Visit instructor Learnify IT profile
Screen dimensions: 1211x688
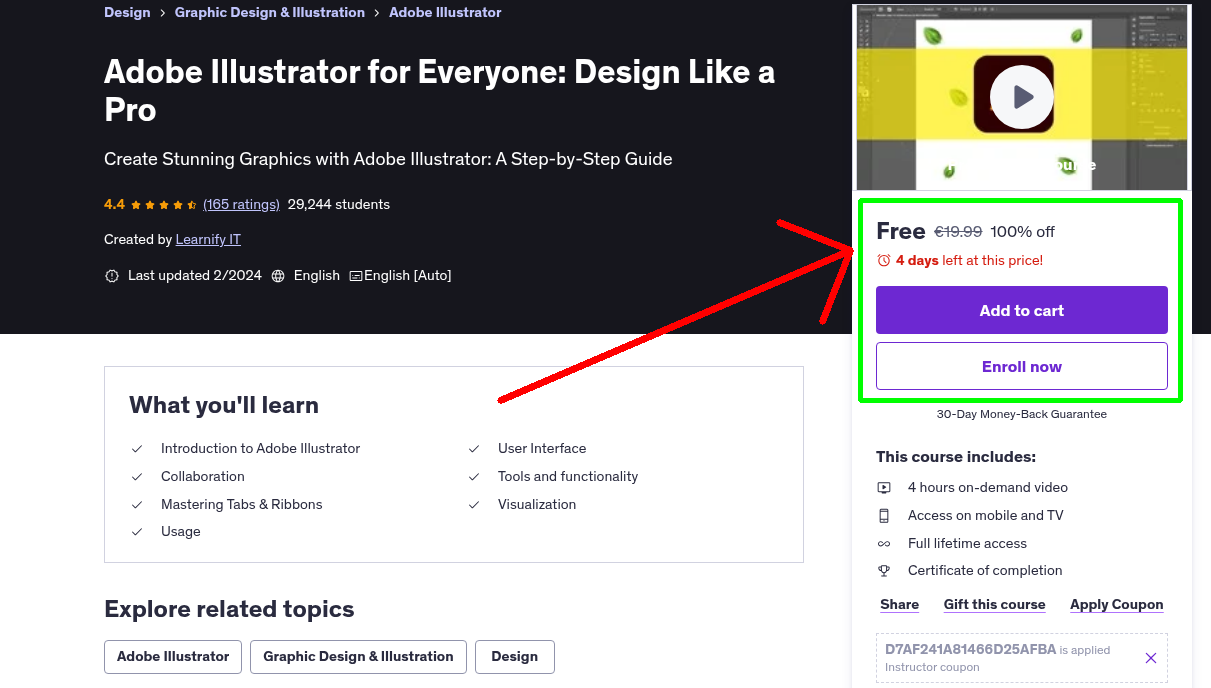208,240
